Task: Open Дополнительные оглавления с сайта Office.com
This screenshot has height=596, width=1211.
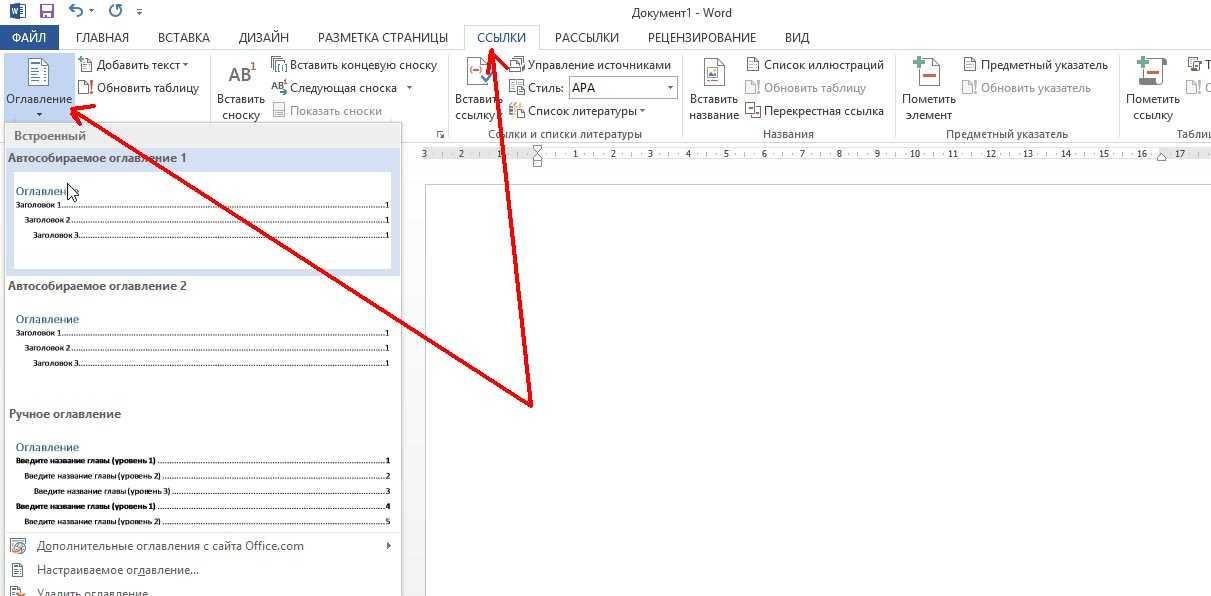Action: pyautogui.click(x=203, y=546)
